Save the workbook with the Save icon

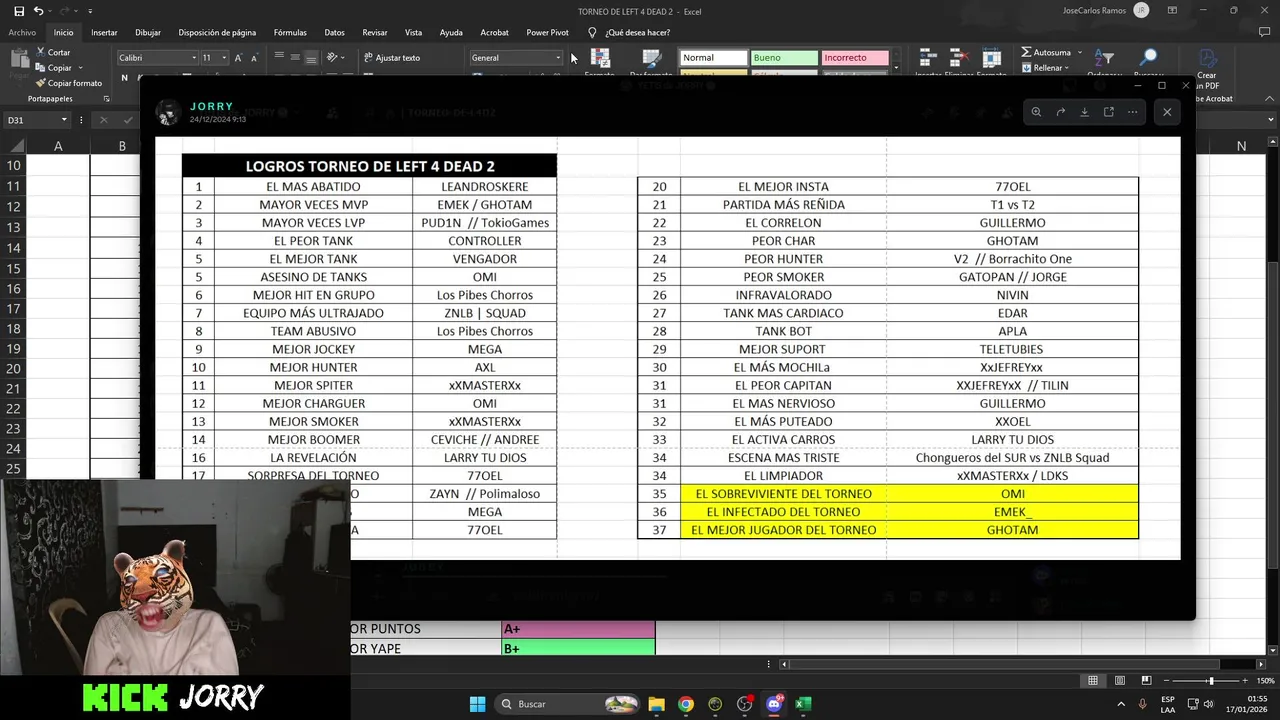tap(19, 11)
